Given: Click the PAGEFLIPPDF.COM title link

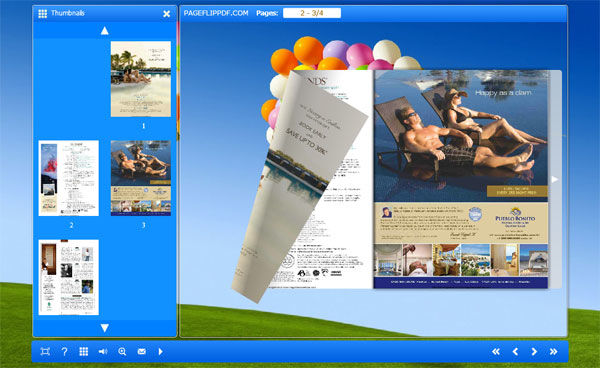Looking at the screenshot, I should pos(216,13).
